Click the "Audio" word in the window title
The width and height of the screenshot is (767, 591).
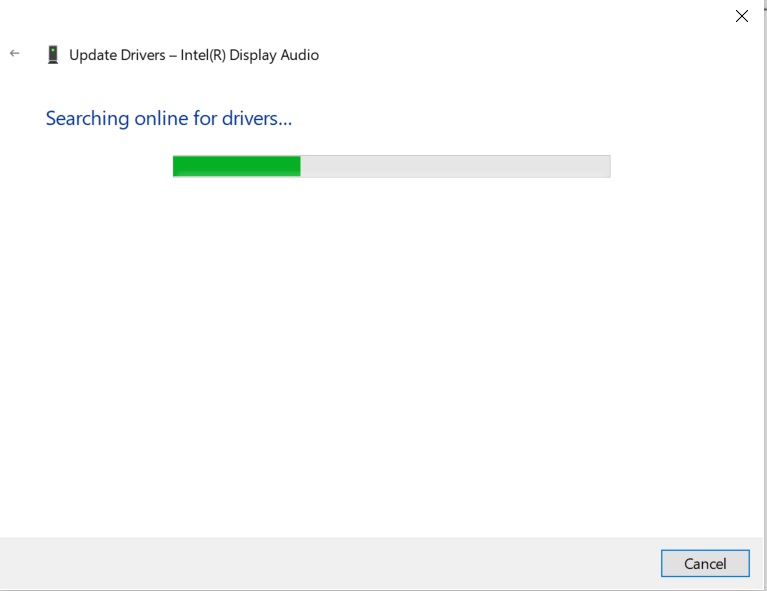tap(298, 55)
